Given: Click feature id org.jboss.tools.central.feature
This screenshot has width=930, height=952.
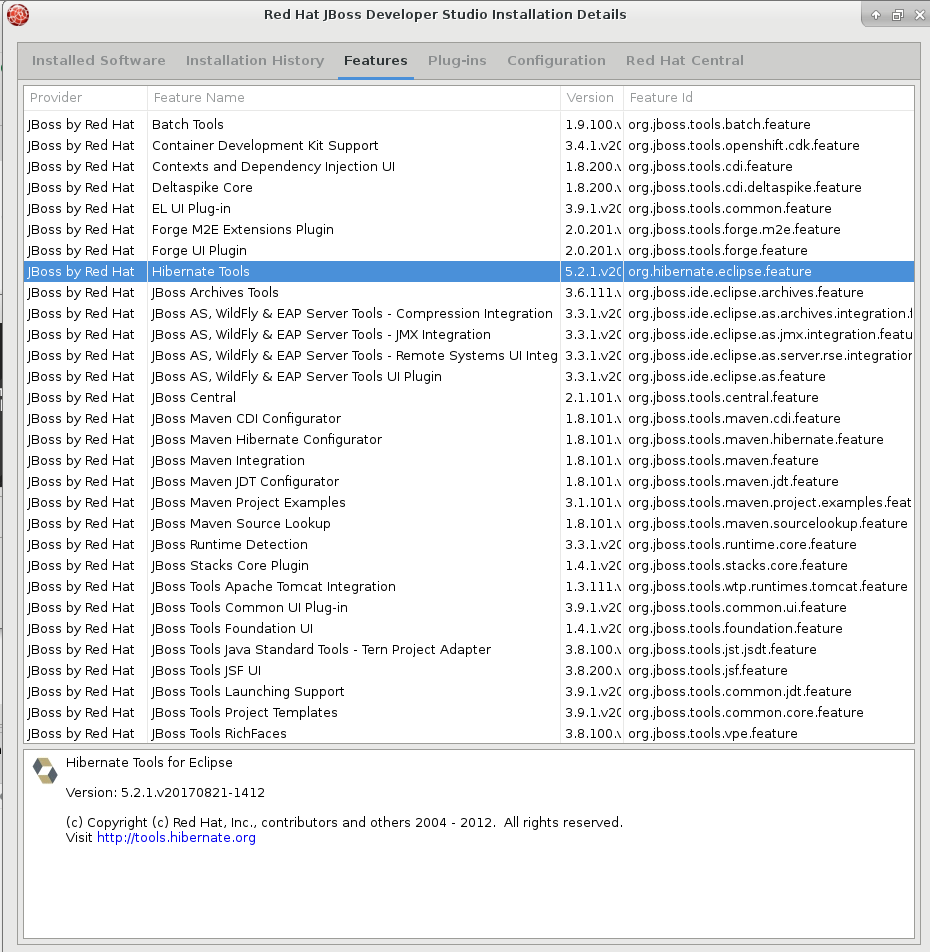Looking at the screenshot, I should (723, 398).
